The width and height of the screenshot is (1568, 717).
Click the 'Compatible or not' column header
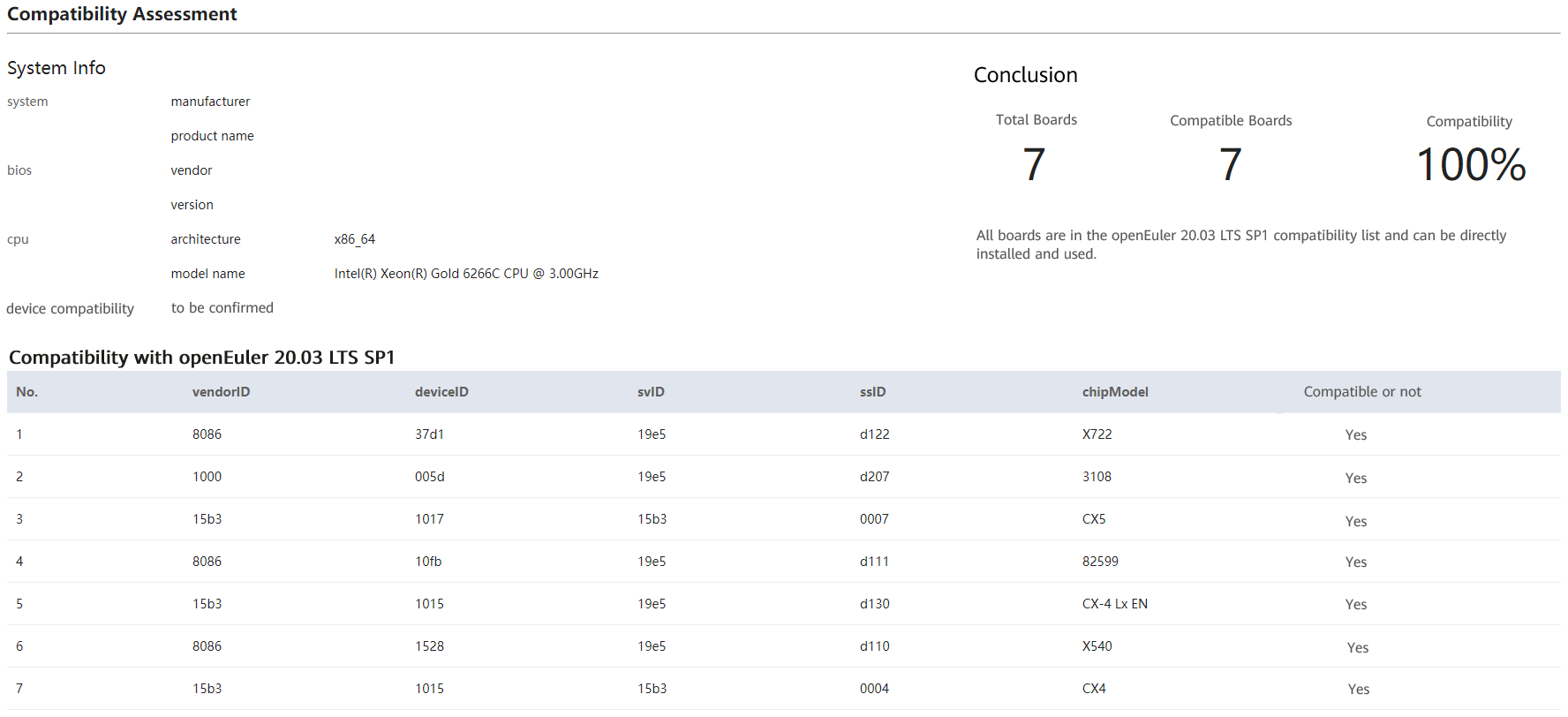tap(1361, 392)
